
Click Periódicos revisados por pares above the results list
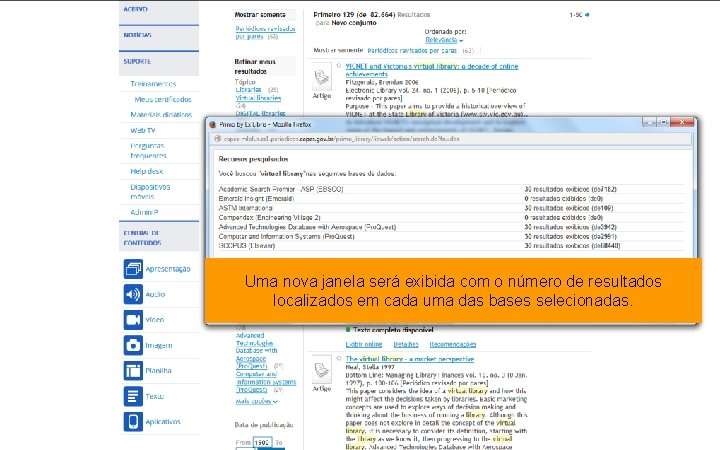coord(412,51)
